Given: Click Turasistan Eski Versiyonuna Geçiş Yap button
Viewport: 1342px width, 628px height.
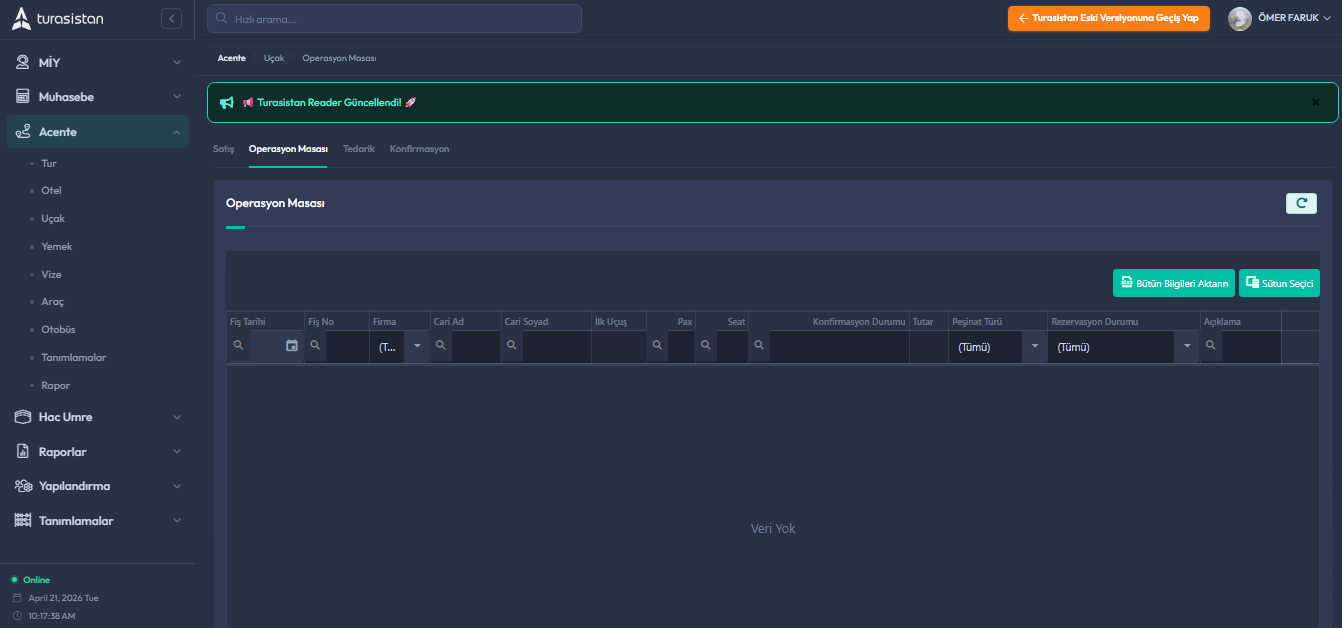Looking at the screenshot, I should point(1108,18).
